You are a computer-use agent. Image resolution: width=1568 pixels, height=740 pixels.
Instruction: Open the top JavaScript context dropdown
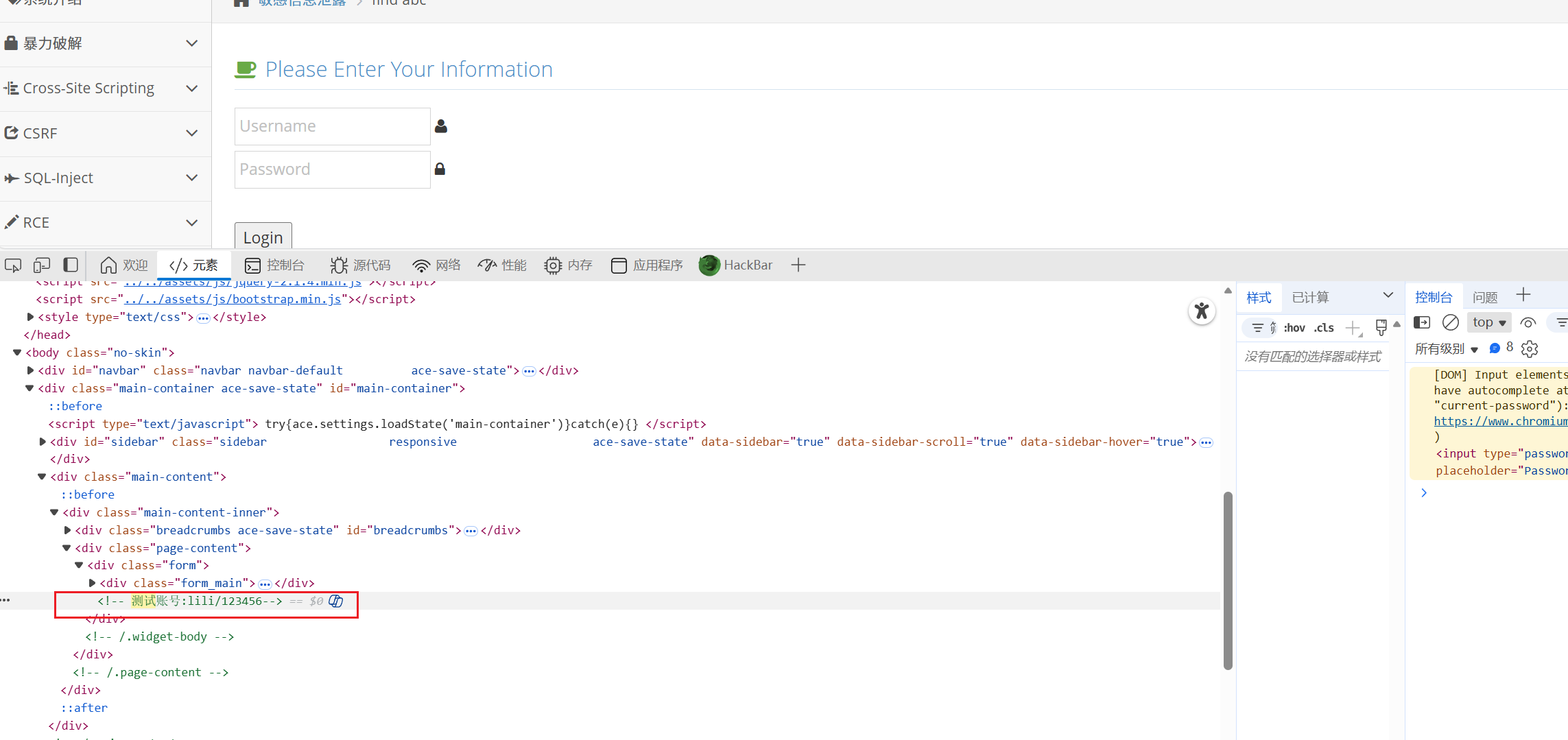[x=1488, y=322]
